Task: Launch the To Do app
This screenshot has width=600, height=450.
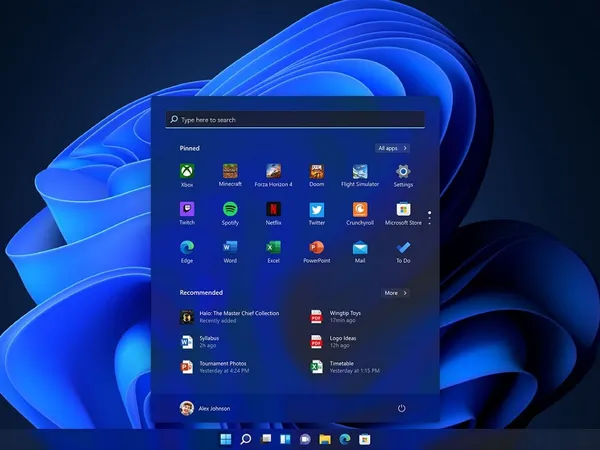Action: click(x=403, y=248)
